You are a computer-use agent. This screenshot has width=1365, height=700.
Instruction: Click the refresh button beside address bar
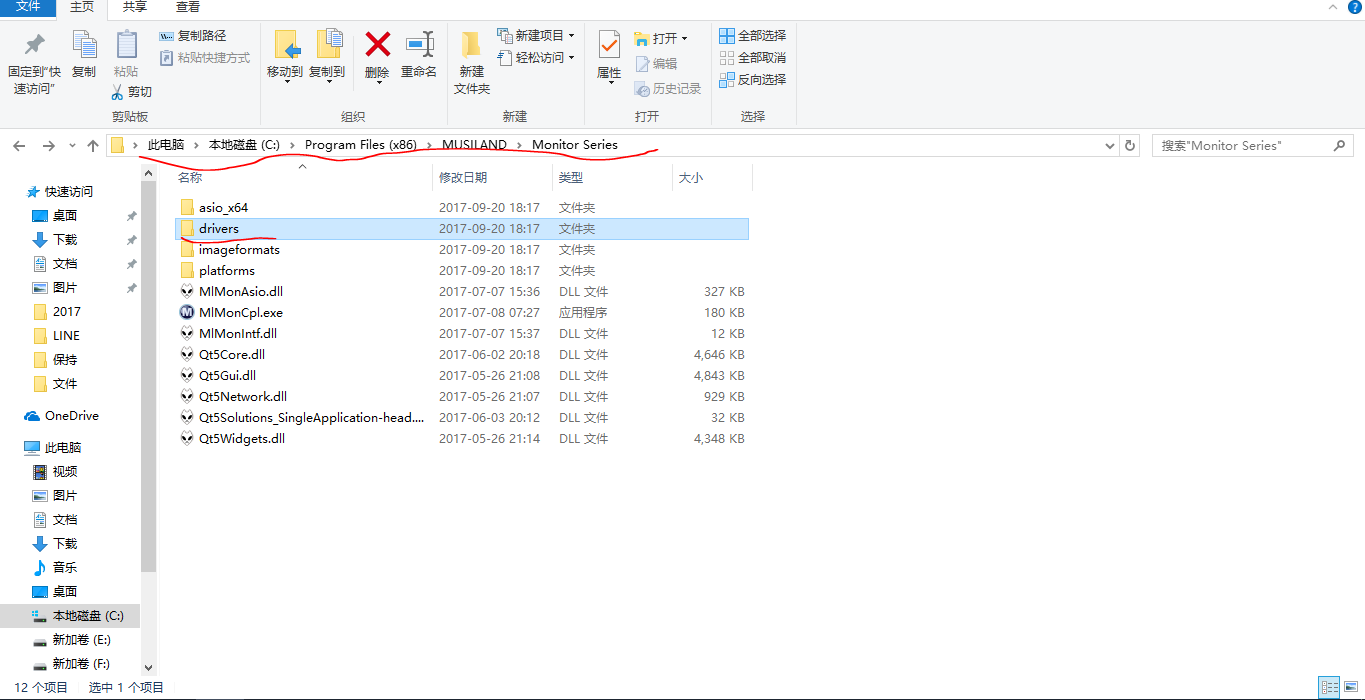point(1130,146)
